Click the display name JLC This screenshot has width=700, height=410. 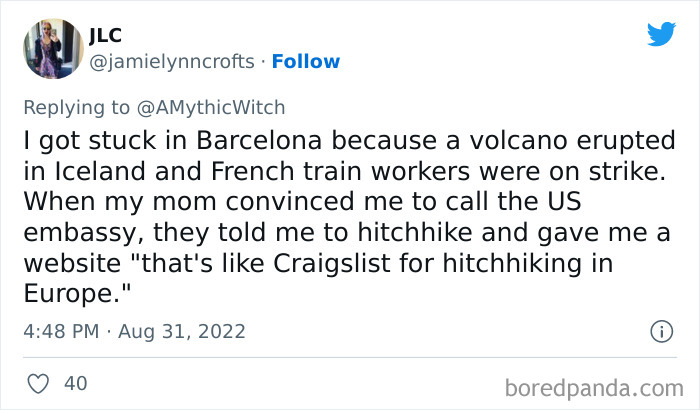pos(105,34)
